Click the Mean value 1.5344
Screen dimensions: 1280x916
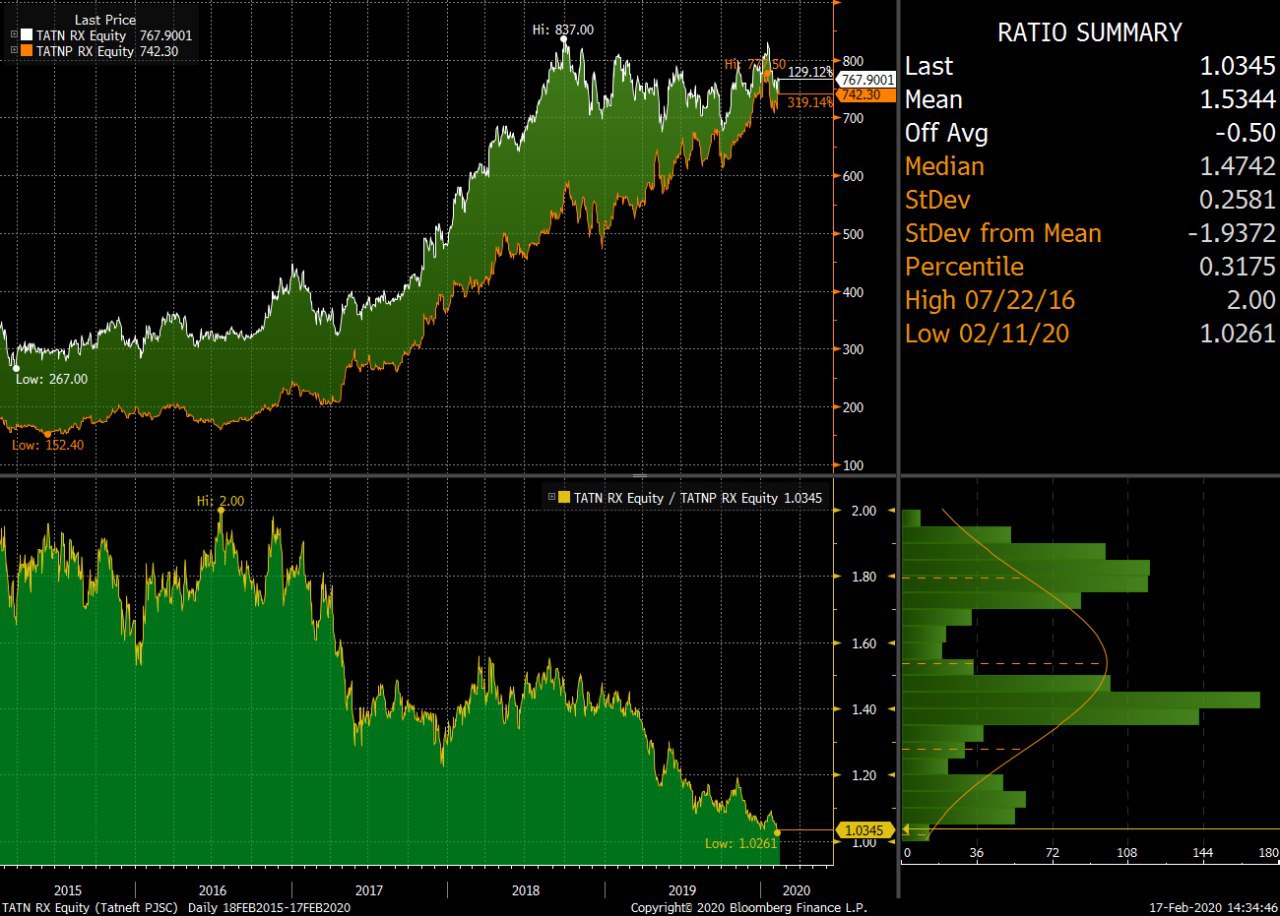click(1238, 100)
